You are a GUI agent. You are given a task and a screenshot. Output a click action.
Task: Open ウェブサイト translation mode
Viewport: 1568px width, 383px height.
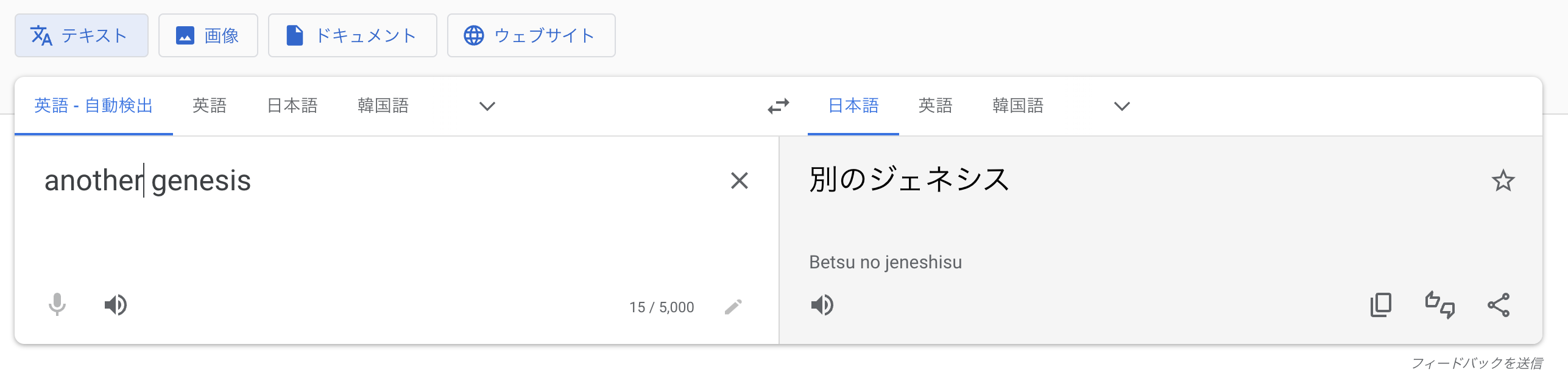pos(531,35)
